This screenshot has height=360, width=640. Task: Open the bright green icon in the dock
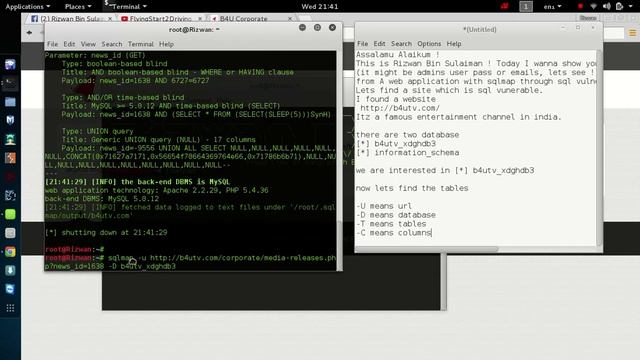10,214
